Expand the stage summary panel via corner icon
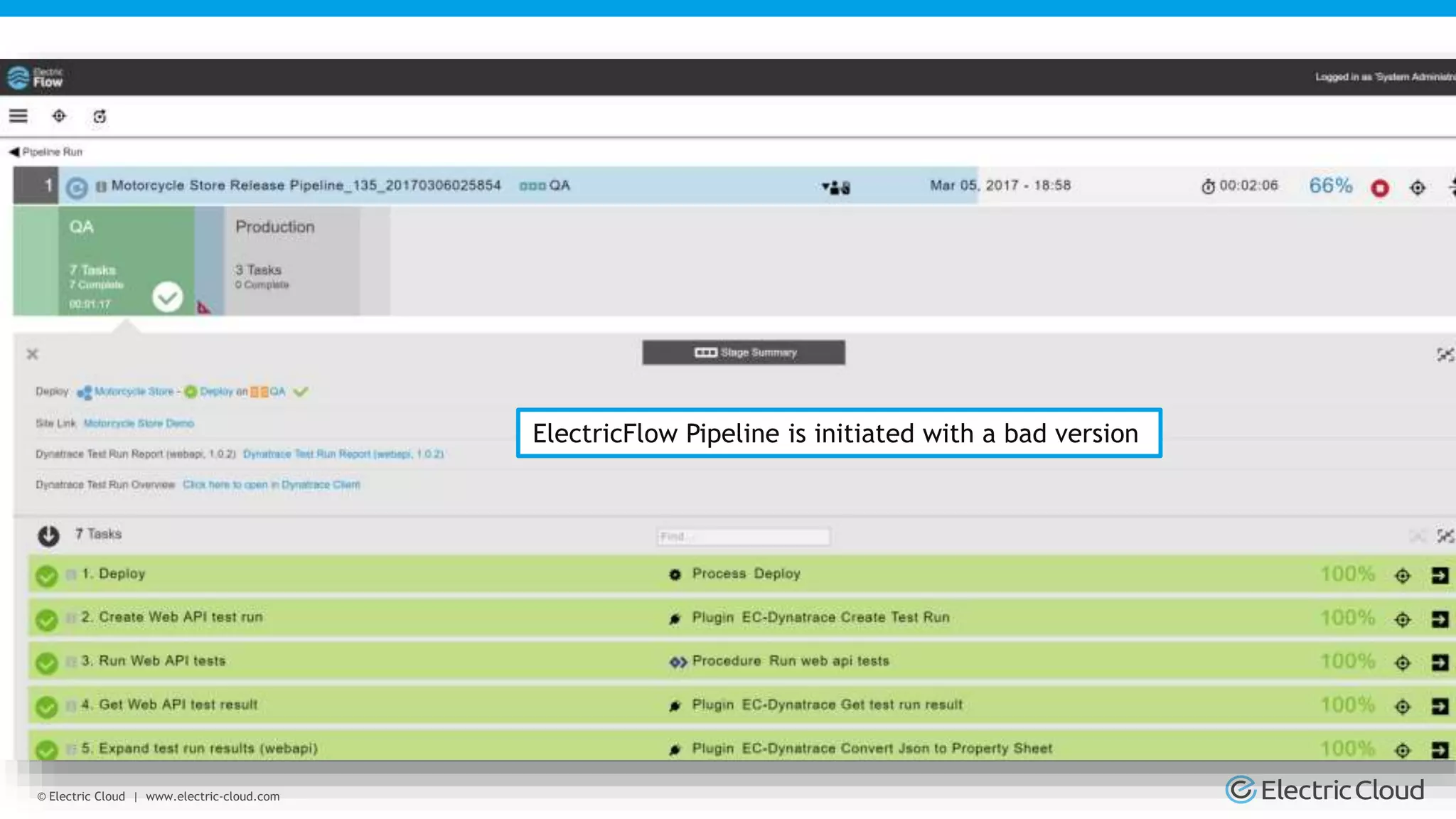The image size is (1456, 819). [1444, 354]
